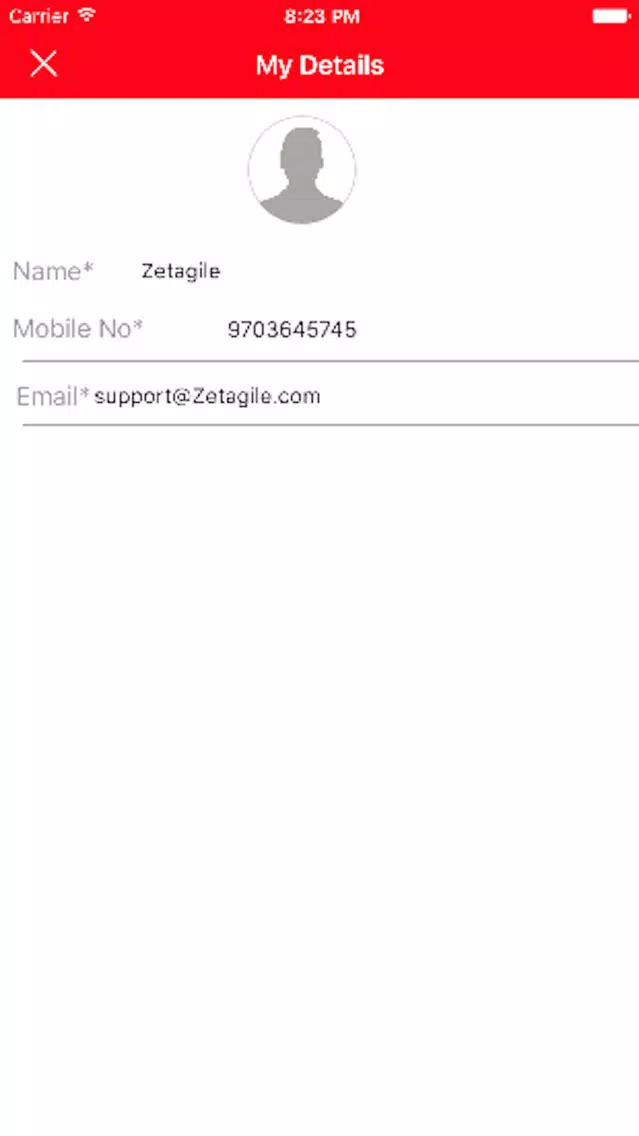The width and height of the screenshot is (639, 1136).
Task: Click the battery icon in status bar
Action: click(611, 16)
